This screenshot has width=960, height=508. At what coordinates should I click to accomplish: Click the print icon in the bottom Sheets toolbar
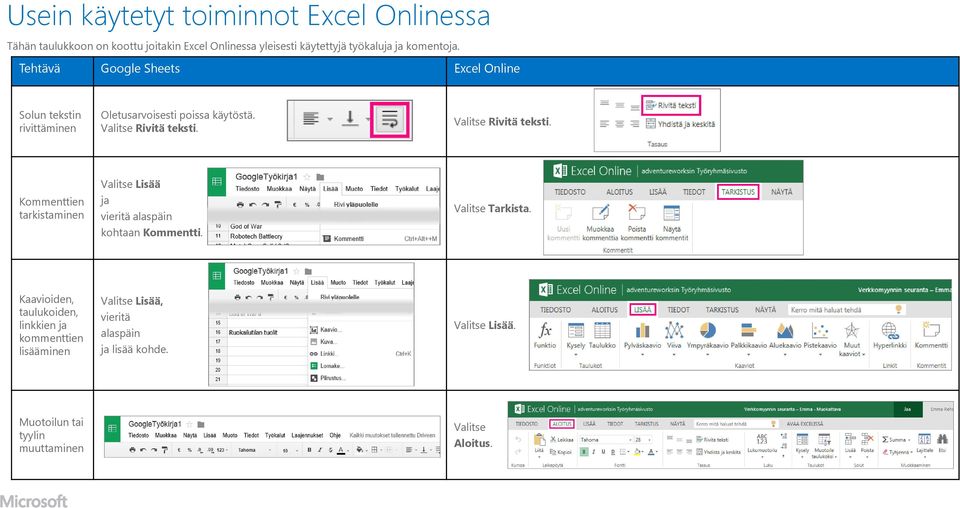[x=132, y=450]
